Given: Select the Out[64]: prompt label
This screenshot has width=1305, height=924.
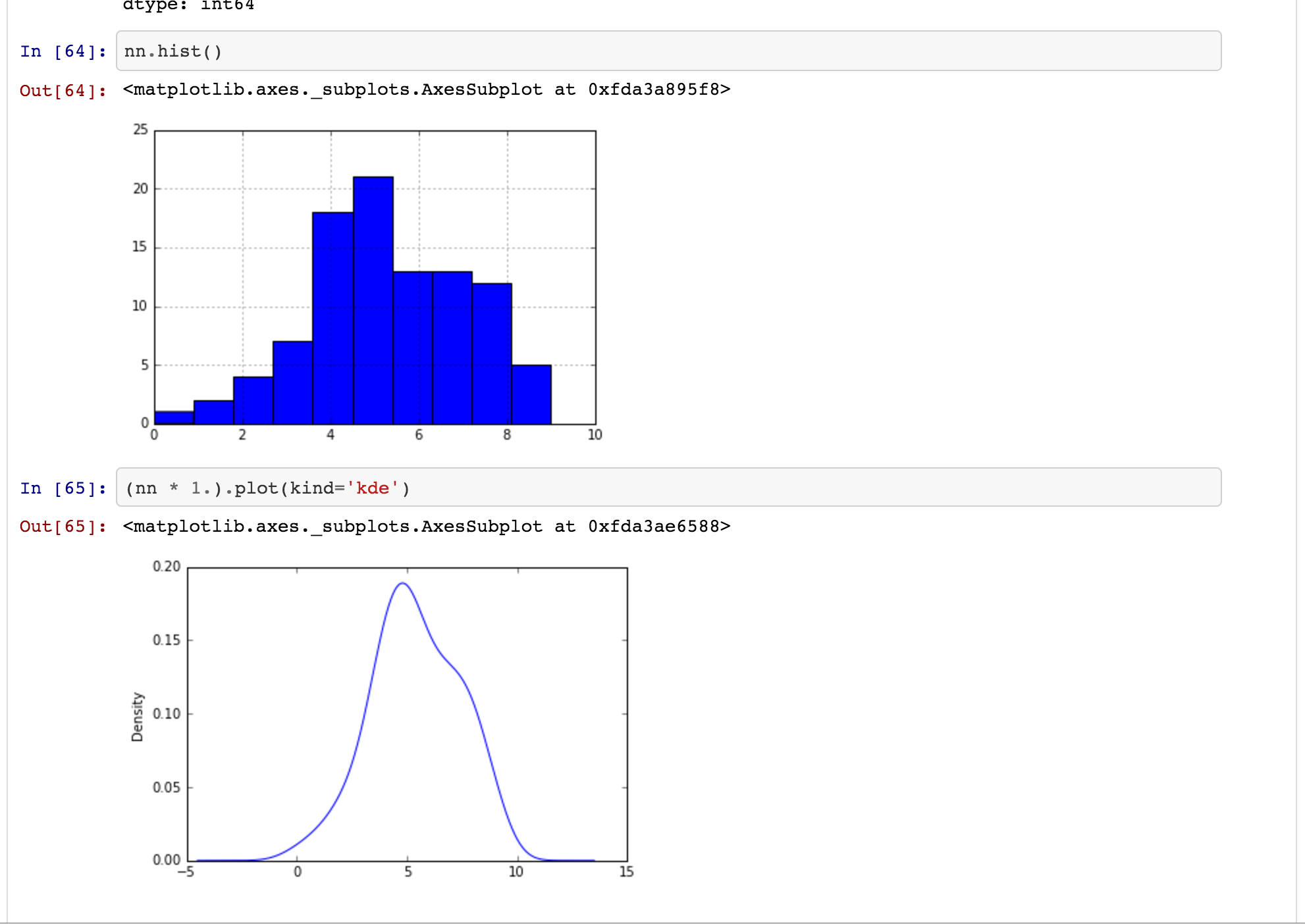Looking at the screenshot, I should click(x=63, y=91).
